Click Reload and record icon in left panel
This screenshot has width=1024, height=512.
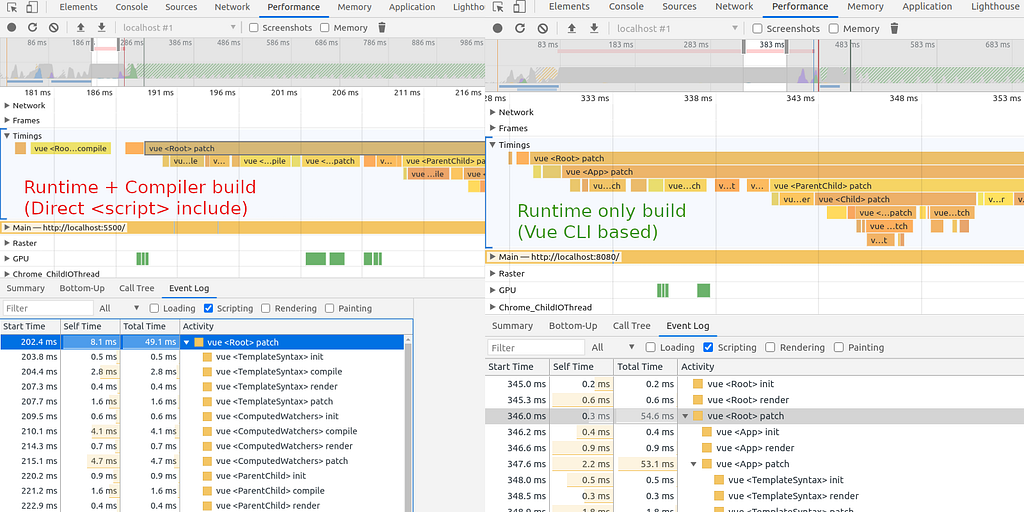pyautogui.click(x=33, y=27)
